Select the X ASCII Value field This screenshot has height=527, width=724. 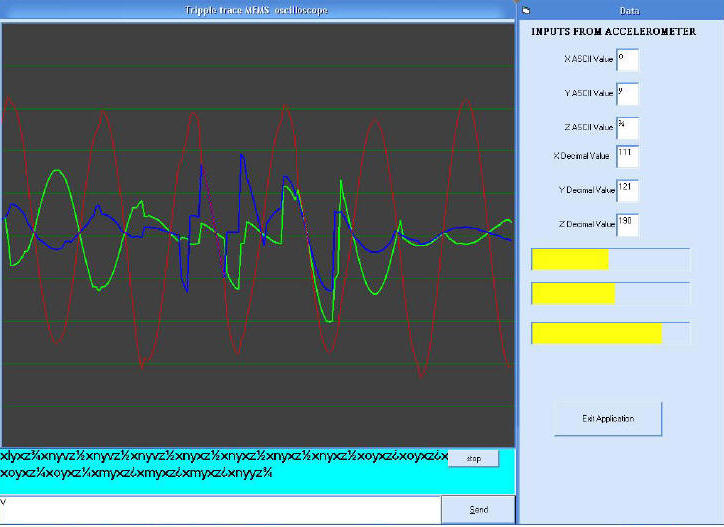coord(628,60)
